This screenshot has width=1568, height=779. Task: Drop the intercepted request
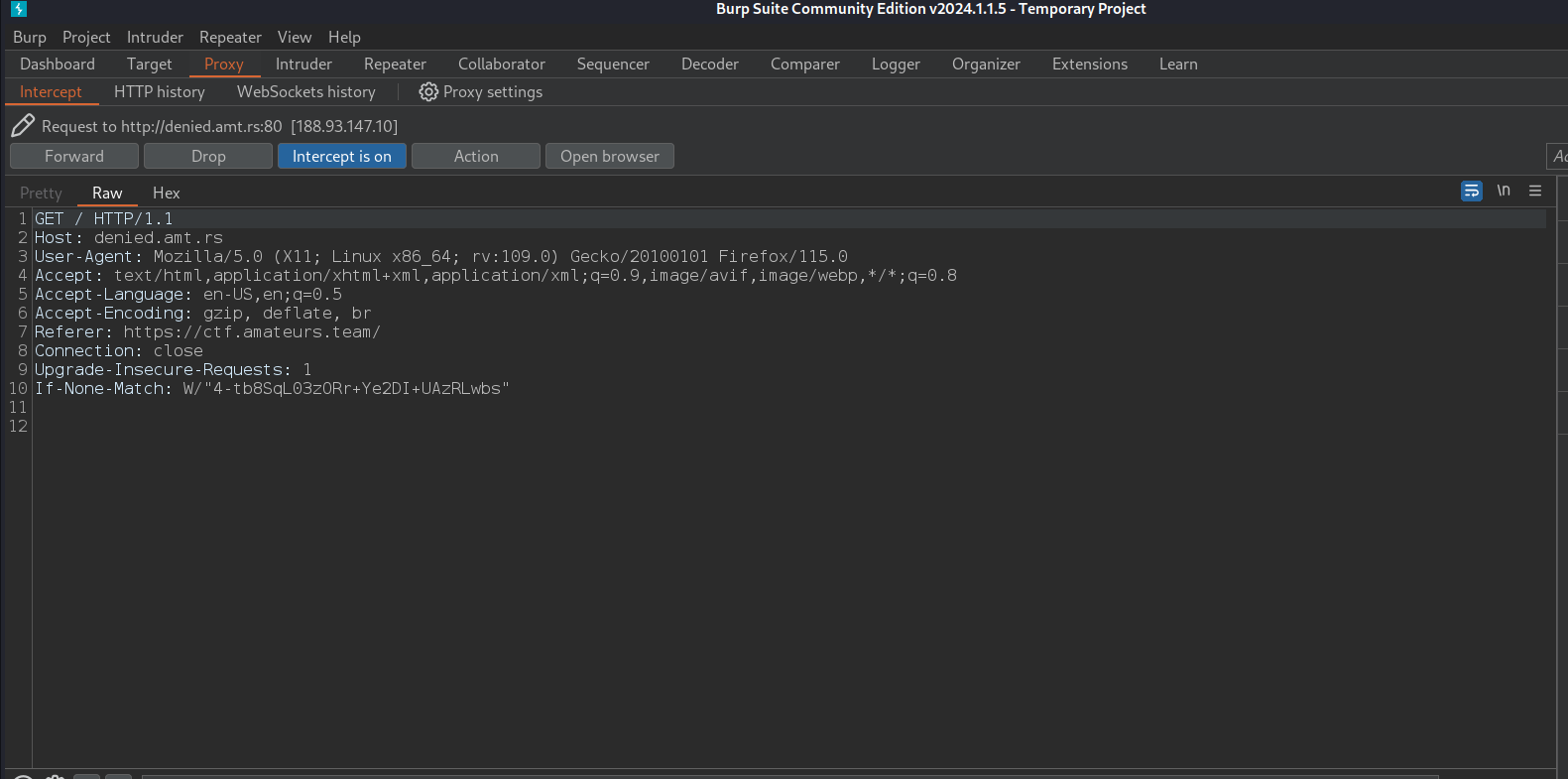[x=208, y=156]
